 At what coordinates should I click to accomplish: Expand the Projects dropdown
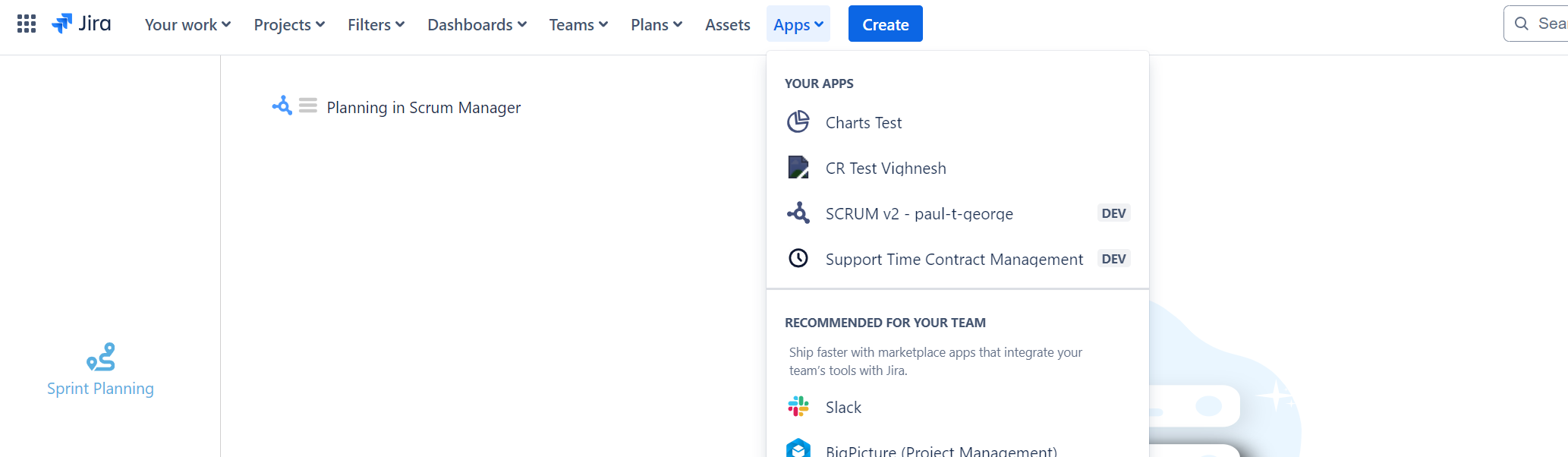click(x=289, y=25)
